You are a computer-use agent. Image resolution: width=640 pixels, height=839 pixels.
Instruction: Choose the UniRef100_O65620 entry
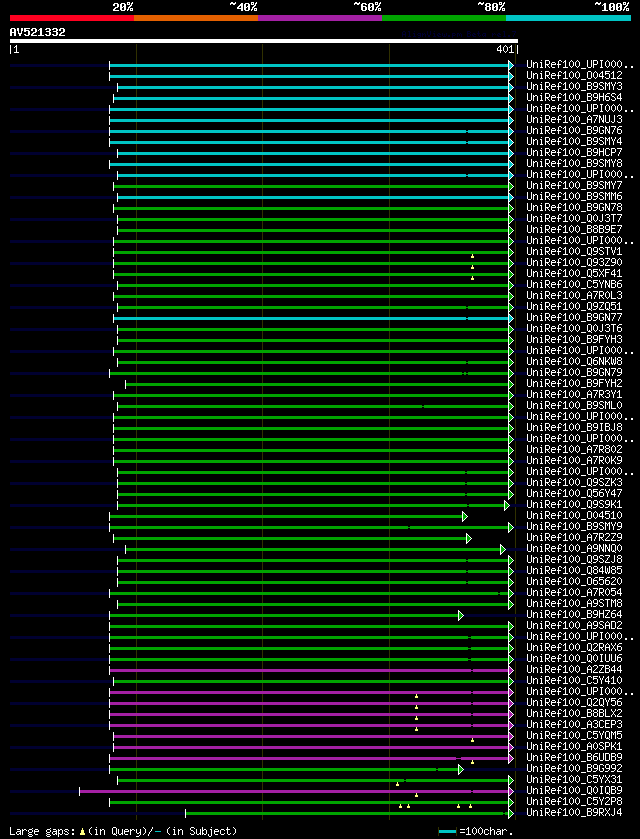pyautogui.click(x=574, y=581)
